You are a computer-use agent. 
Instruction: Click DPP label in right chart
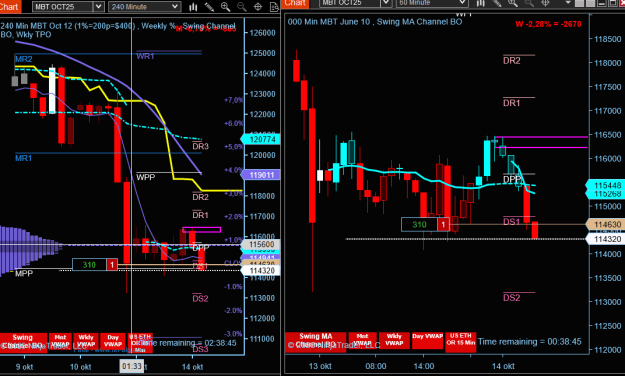512,179
